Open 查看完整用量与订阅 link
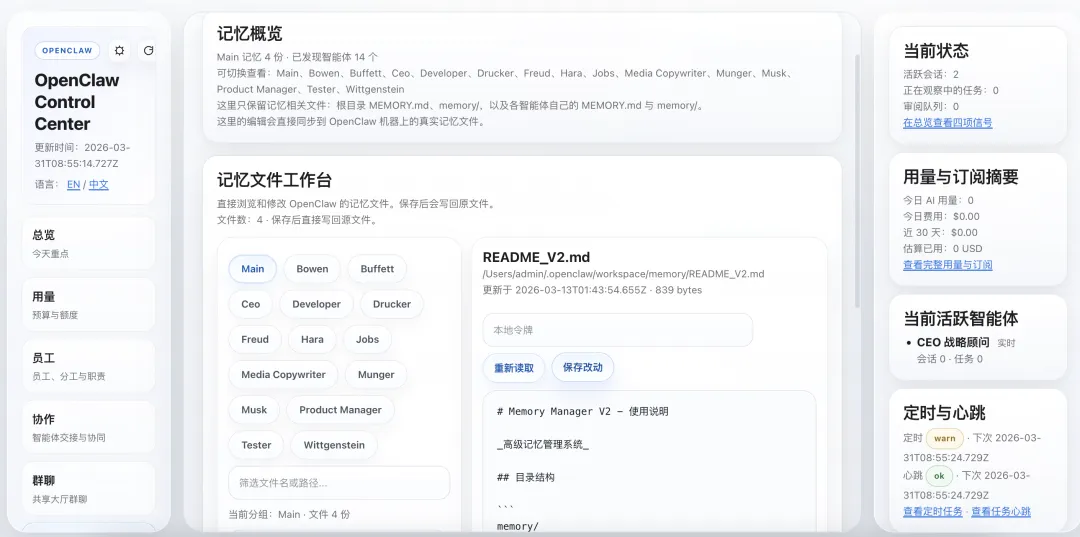Screen dimensions: 1080x537 tap(948, 264)
